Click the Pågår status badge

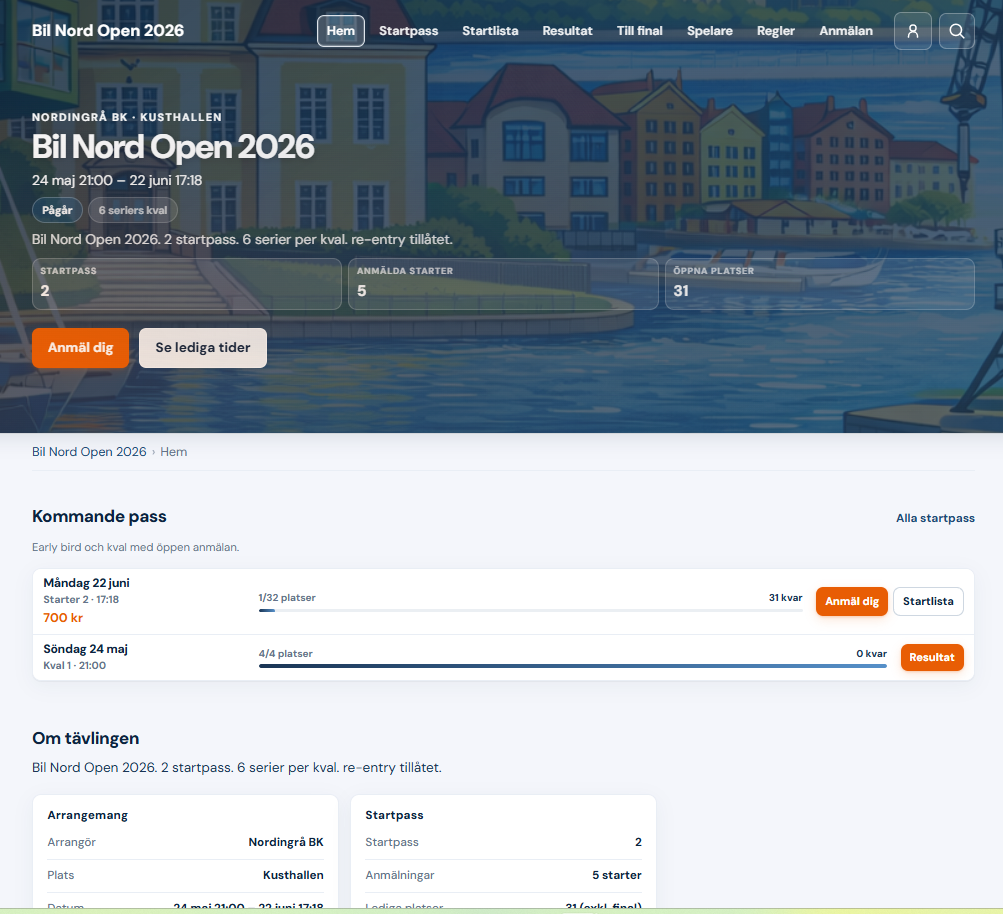coord(57,210)
